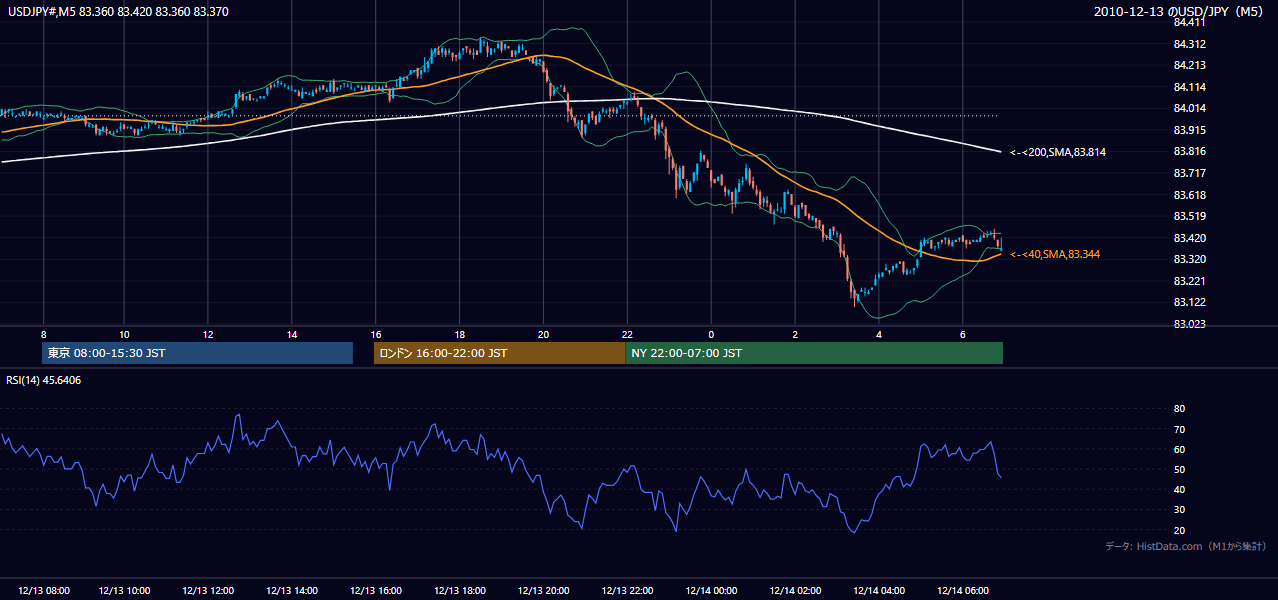Click the 12/13 08:00 bottom time label
The height and width of the screenshot is (600, 1278).
(43, 590)
